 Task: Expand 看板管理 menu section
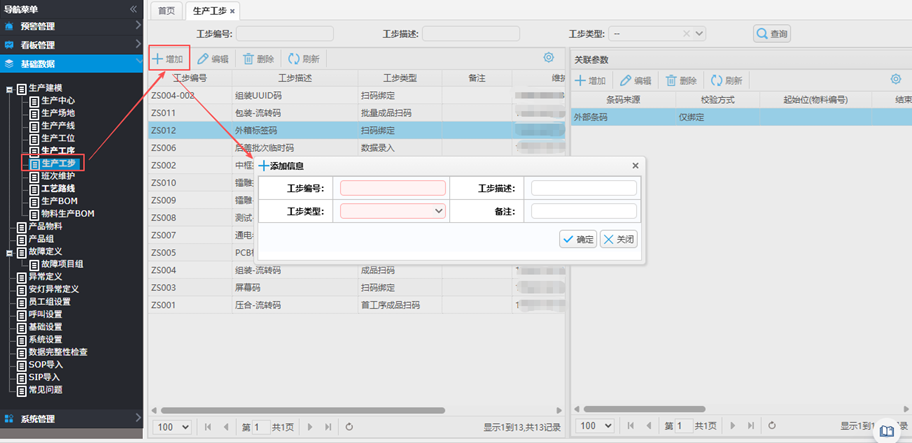[x=72, y=45]
